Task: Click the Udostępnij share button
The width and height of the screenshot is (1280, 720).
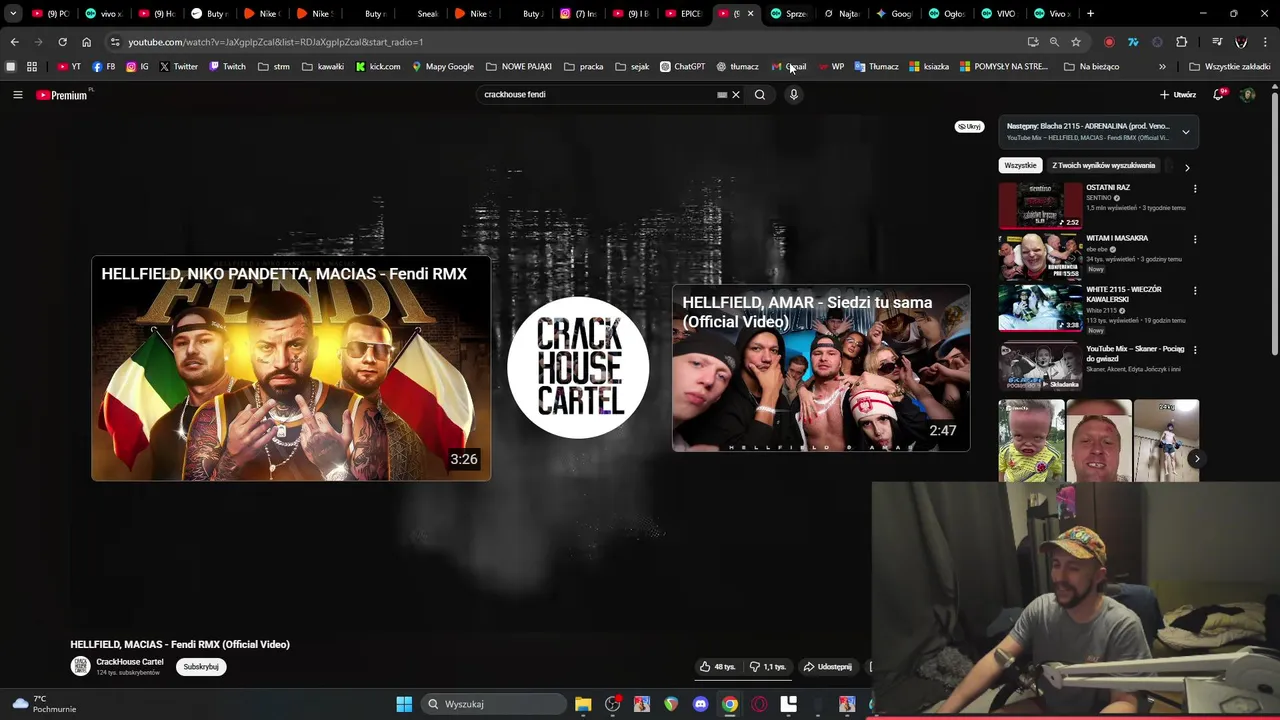Action: point(827,667)
